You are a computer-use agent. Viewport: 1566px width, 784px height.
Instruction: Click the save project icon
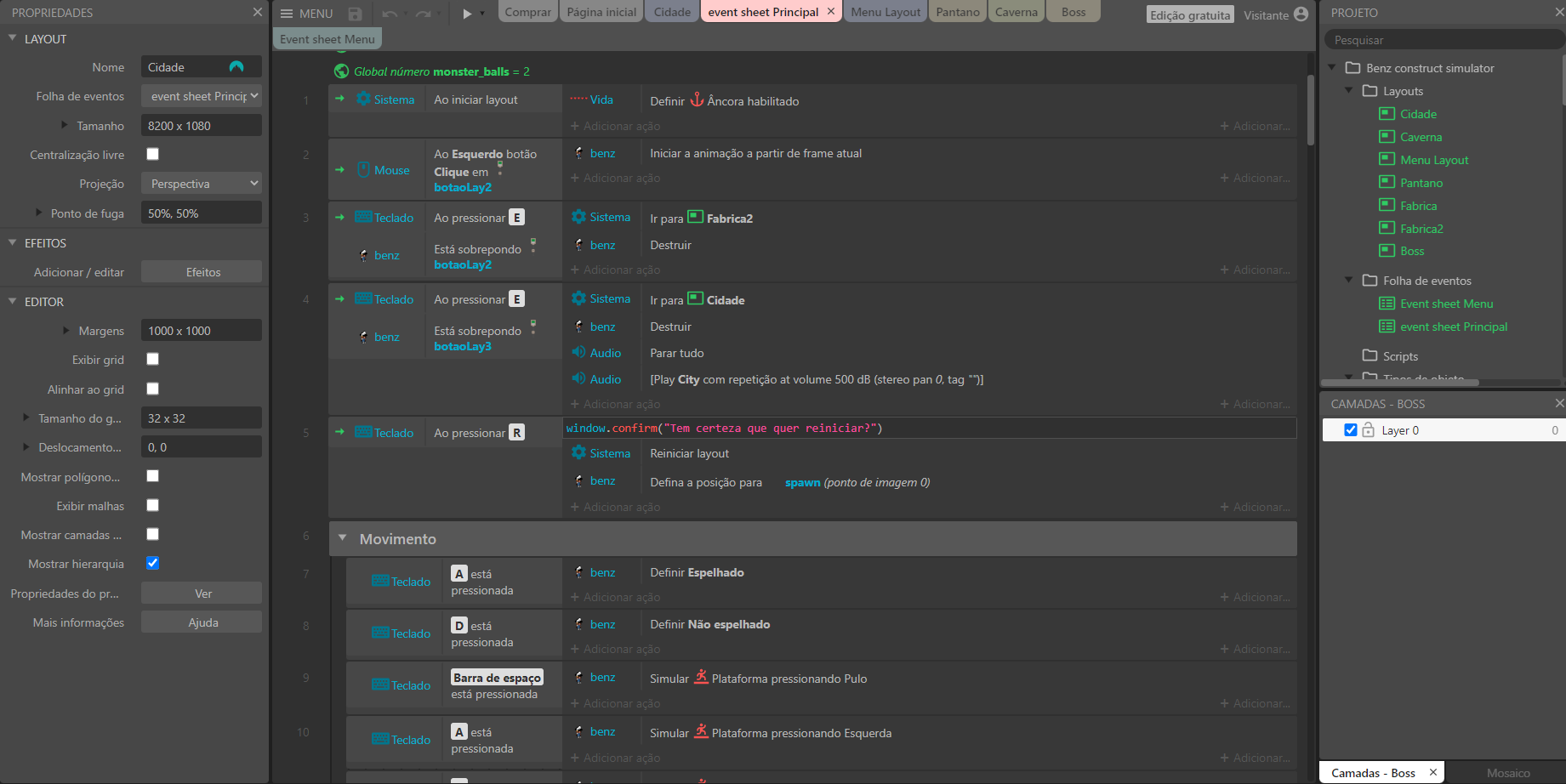356,14
